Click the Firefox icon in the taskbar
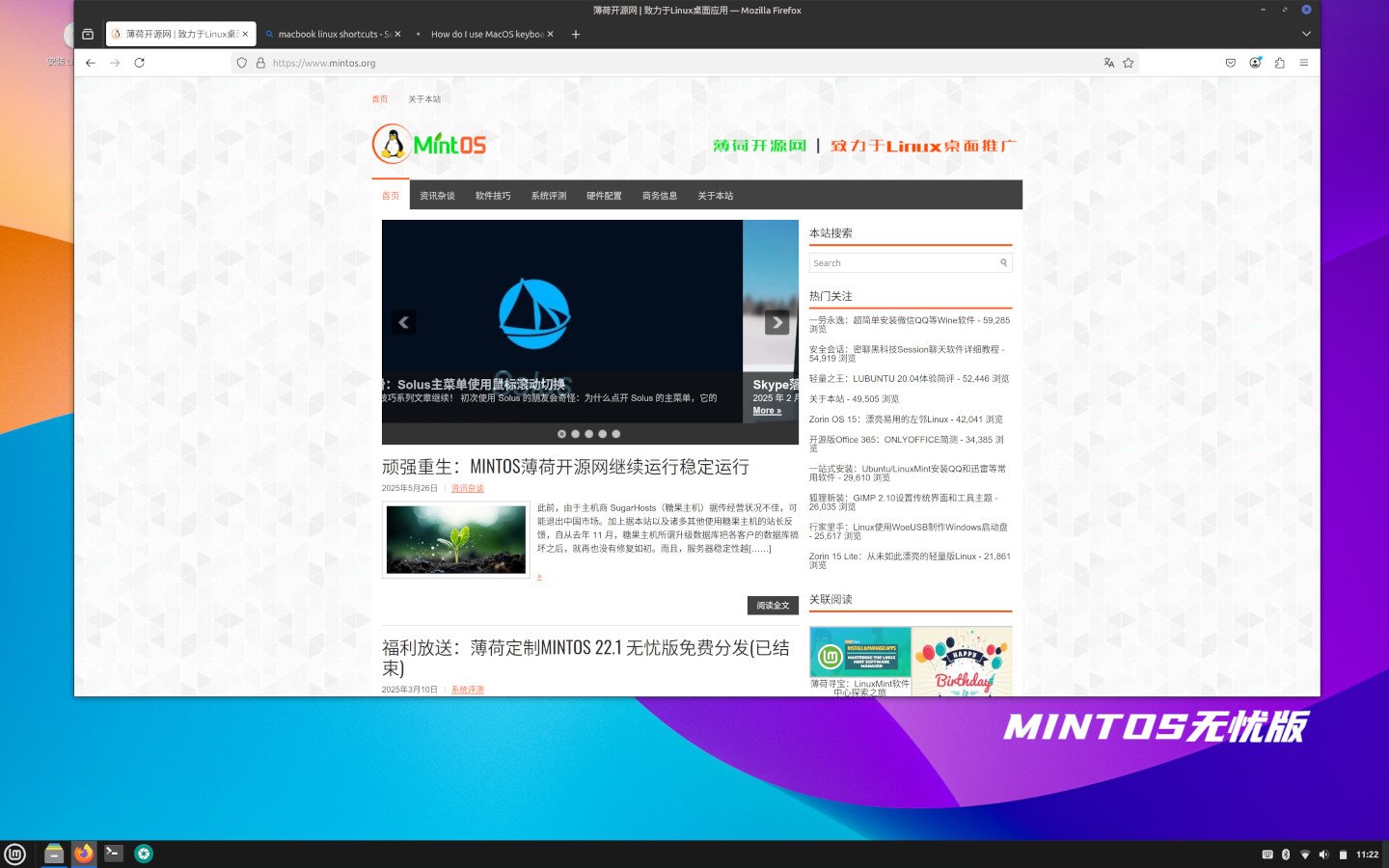 click(x=84, y=854)
